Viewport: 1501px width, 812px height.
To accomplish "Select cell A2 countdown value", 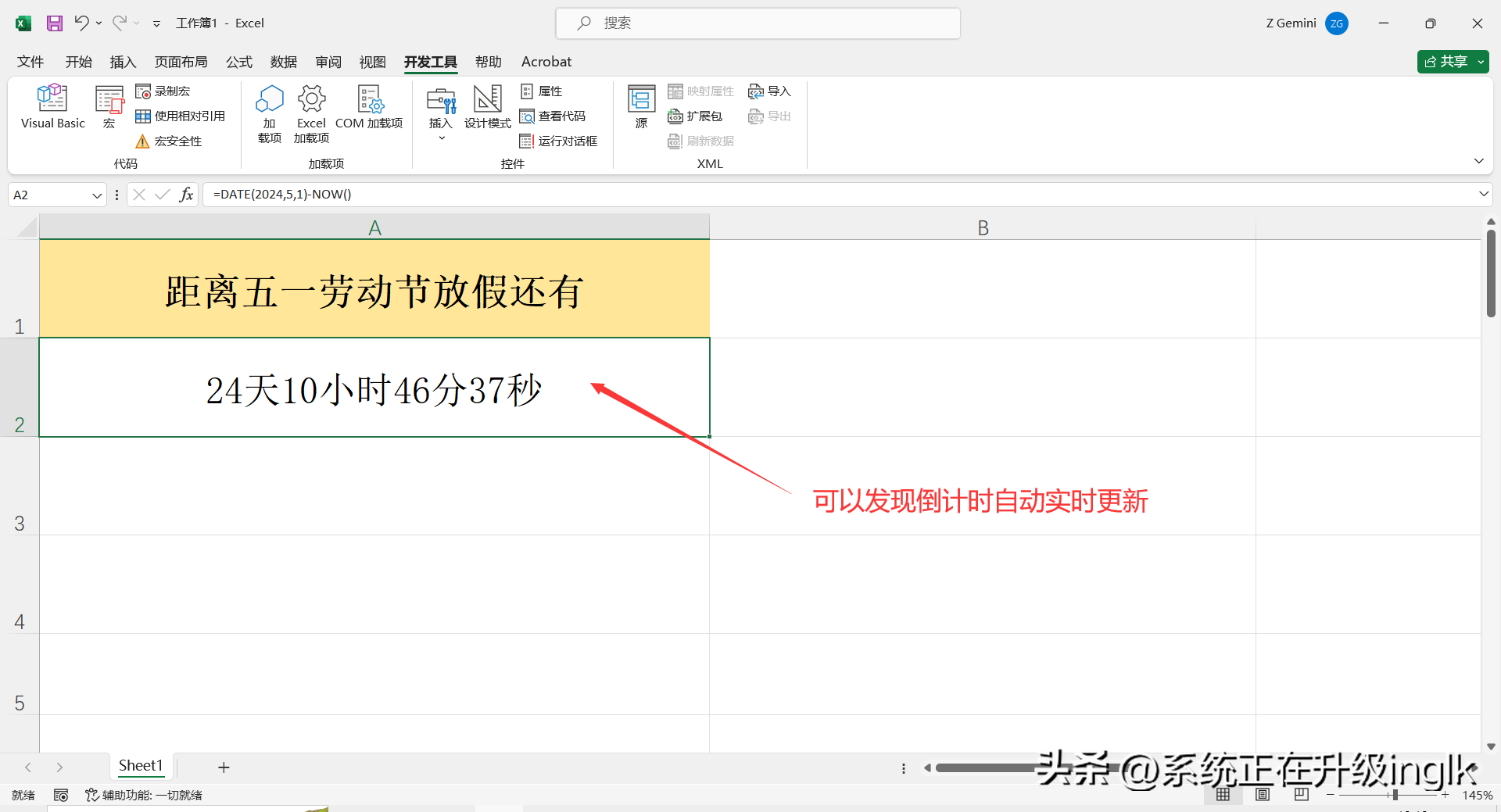I will [374, 388].
